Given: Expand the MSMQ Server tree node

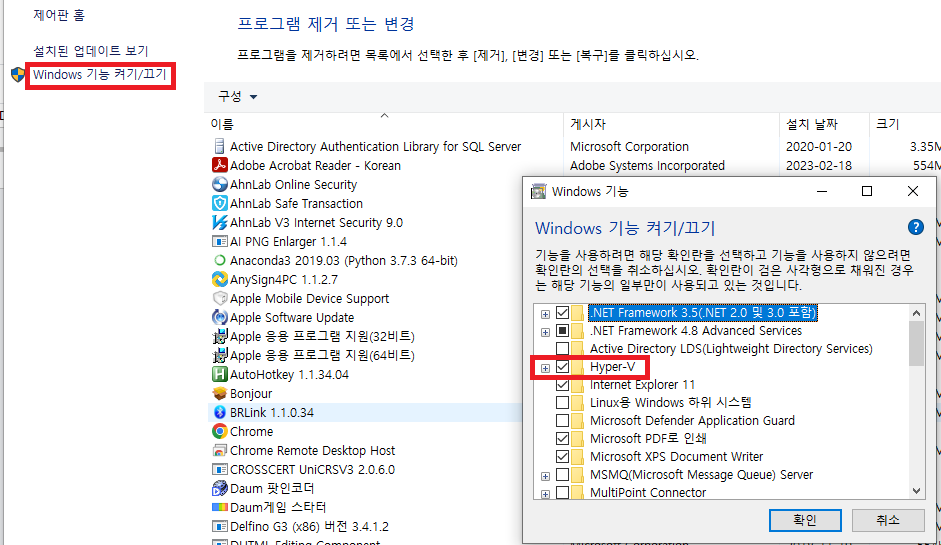Looking at the screenshot, I should 545,477.
